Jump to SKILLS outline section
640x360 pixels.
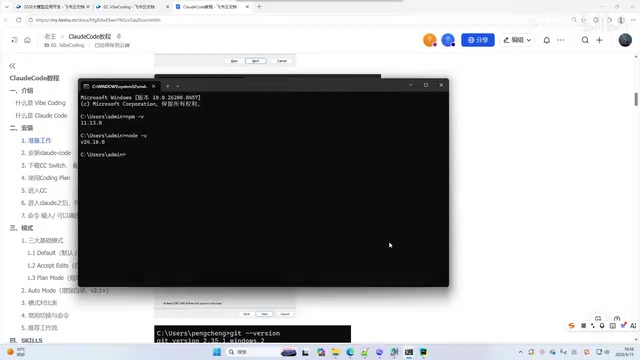point(26,340)
